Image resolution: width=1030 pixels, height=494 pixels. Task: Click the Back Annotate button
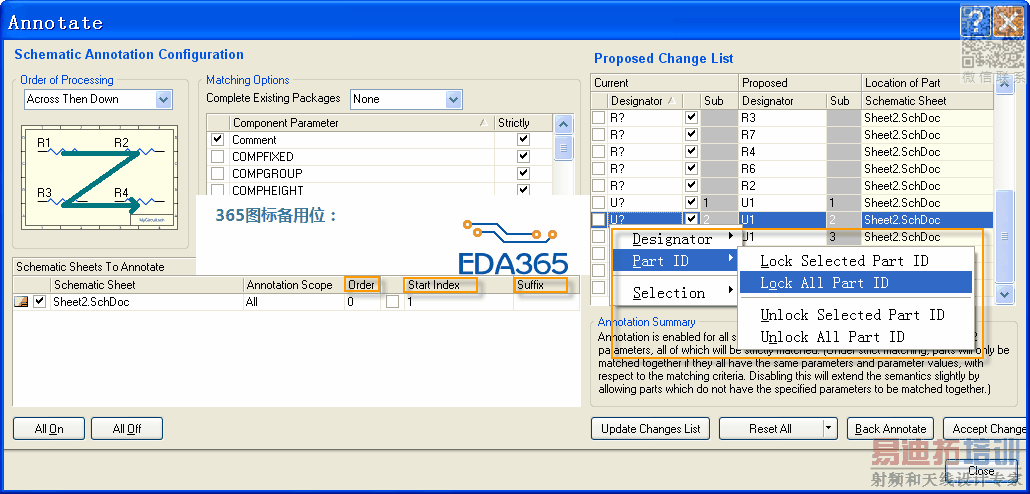(x=890, y=429)
